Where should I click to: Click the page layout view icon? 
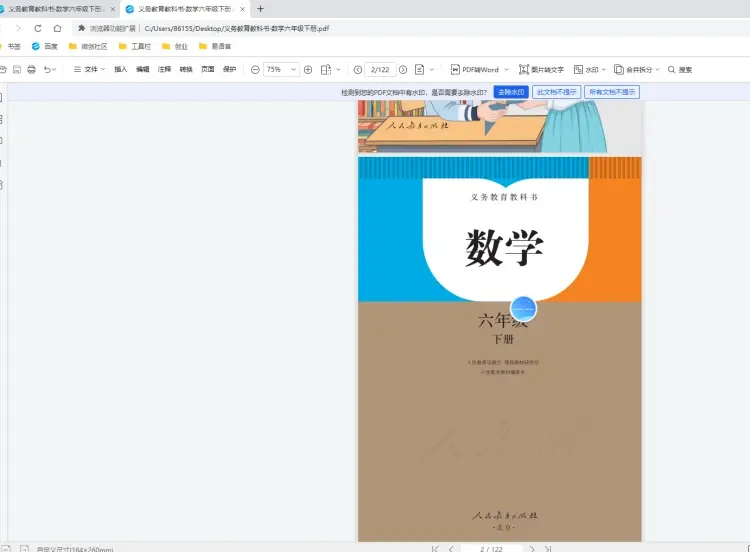(326, 70)
